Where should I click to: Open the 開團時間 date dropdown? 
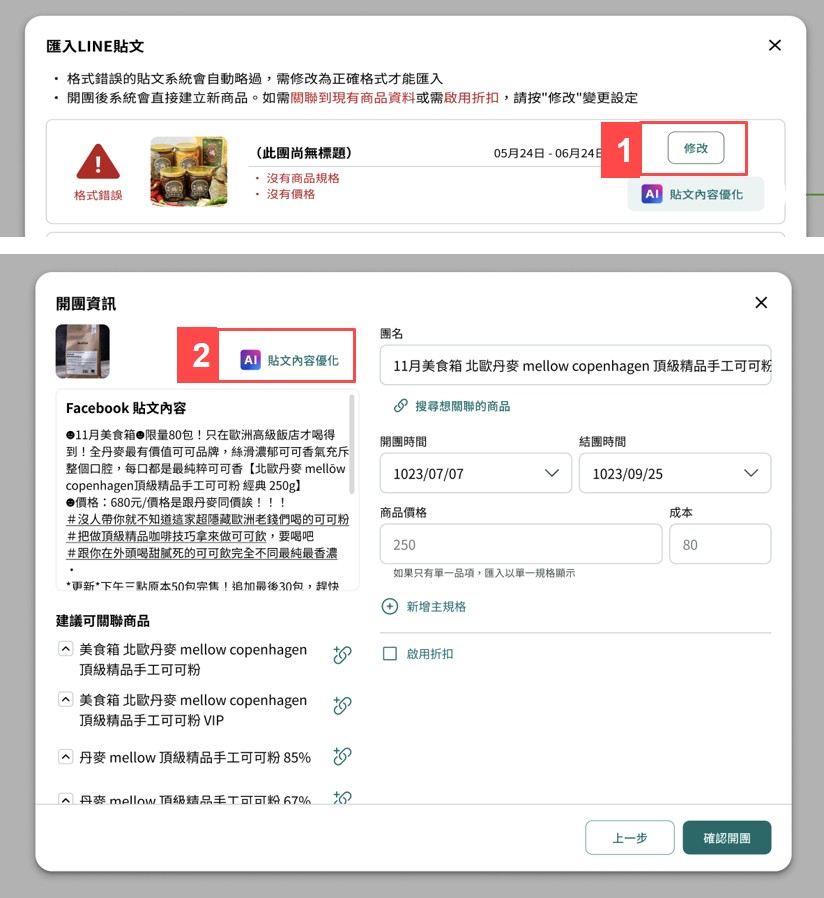click(x=476, y=473)
